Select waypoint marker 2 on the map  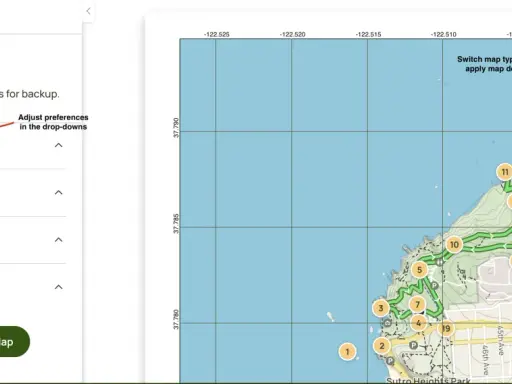(x=382, y=346)
